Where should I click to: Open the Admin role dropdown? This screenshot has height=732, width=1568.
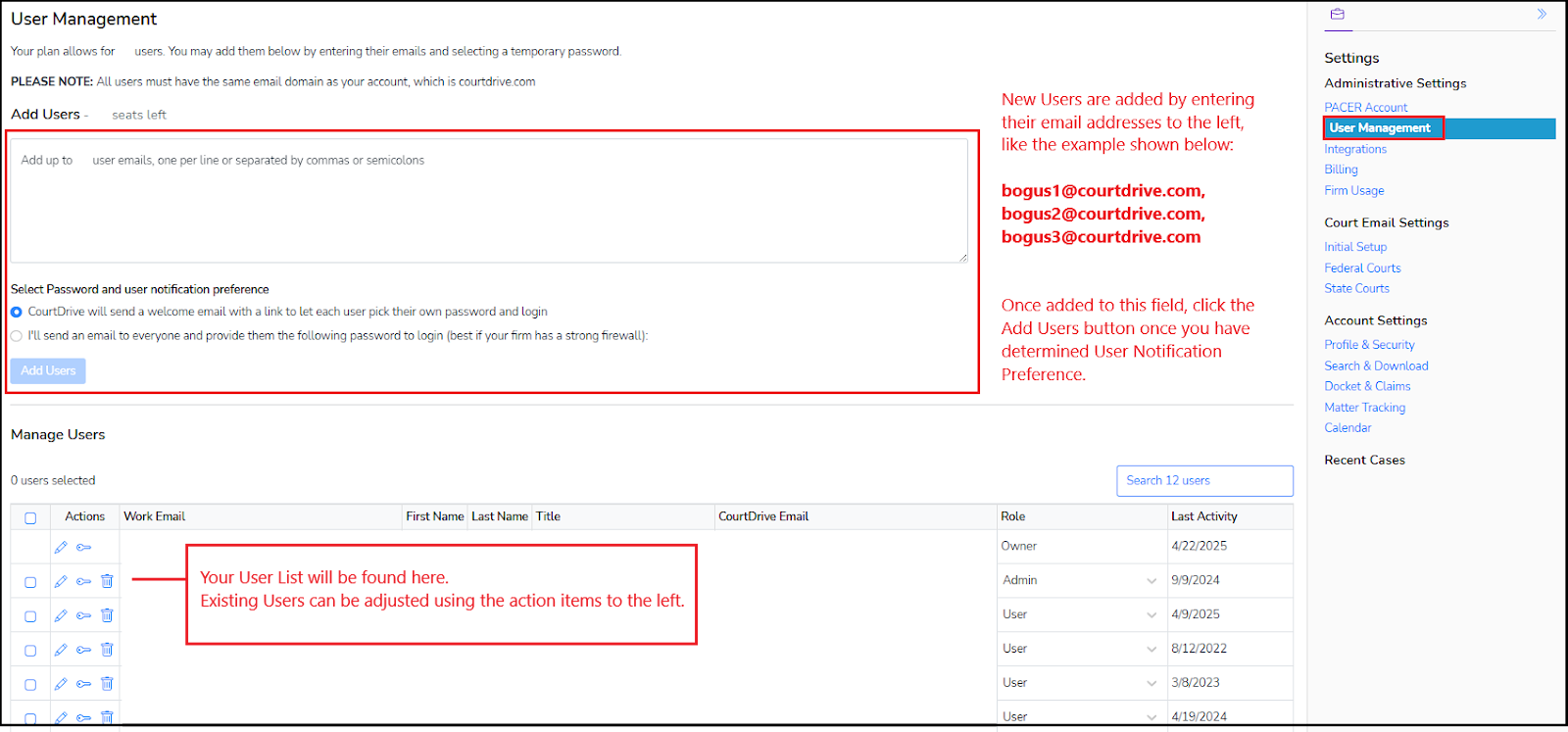(1080, 581)
